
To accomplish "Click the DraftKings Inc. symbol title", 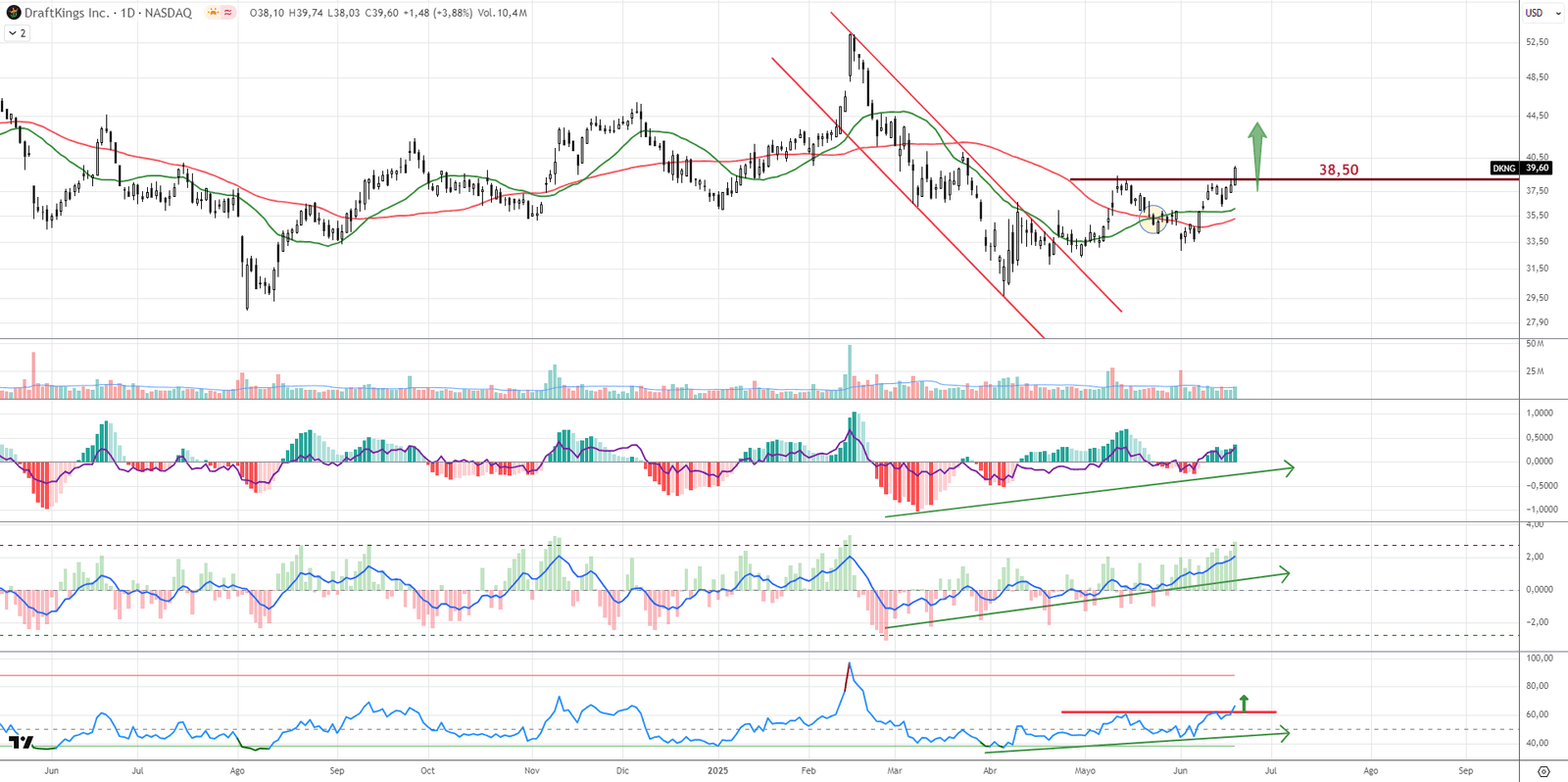I will pyautogui.click(x=67, y=13).
